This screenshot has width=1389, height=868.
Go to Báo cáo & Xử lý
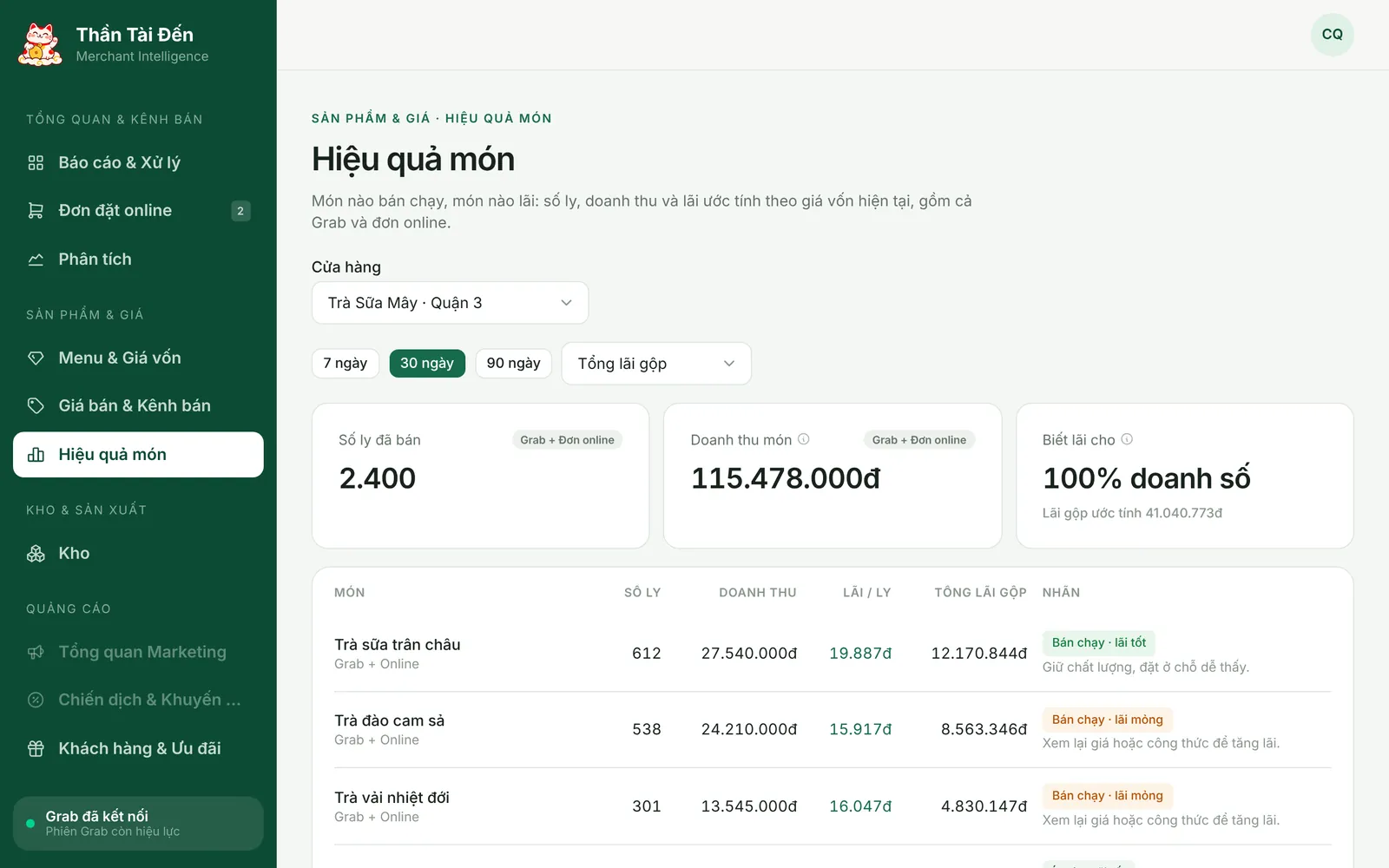click(138, 162)
